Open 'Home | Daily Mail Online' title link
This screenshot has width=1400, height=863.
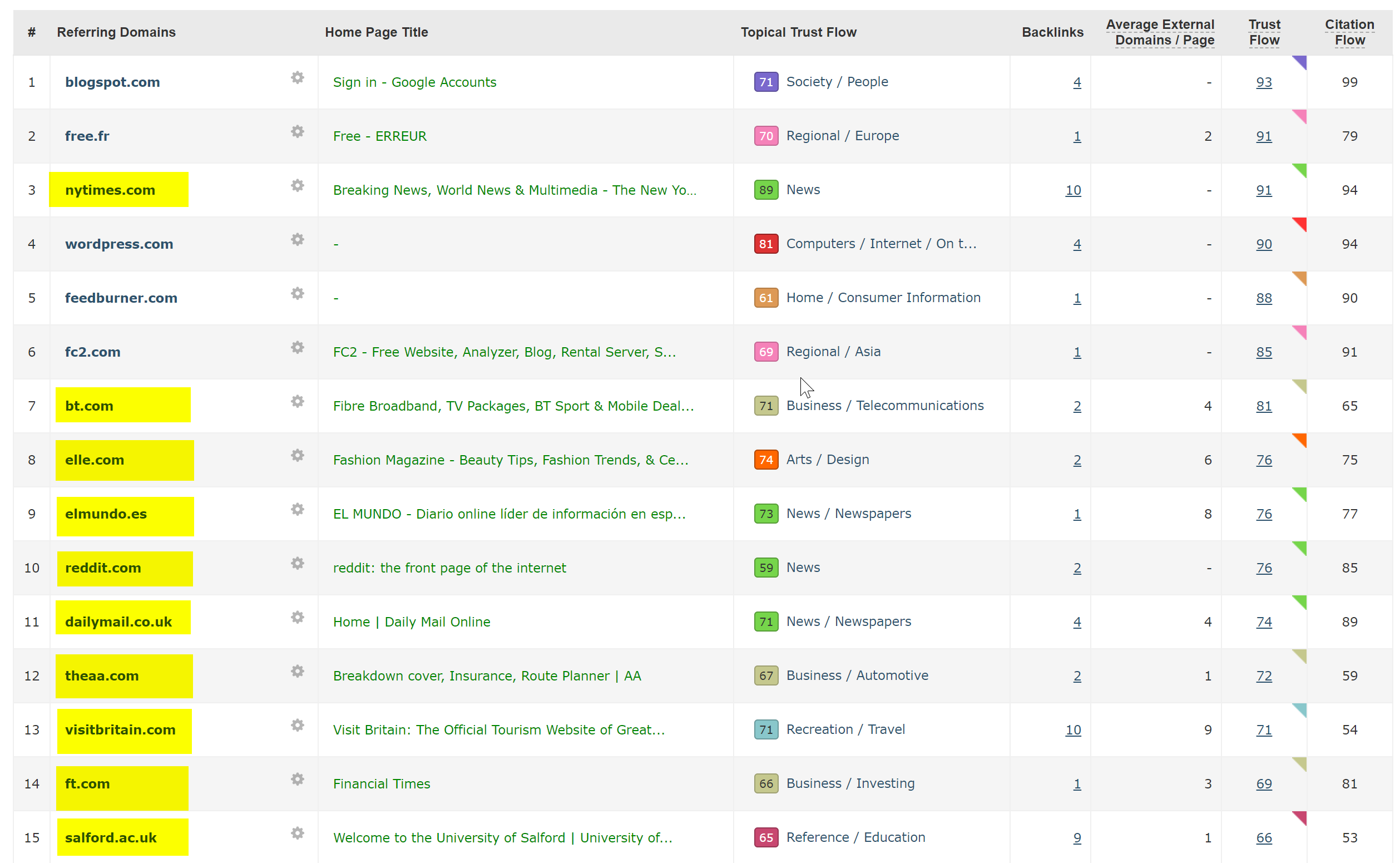click(x=412, y=622)
